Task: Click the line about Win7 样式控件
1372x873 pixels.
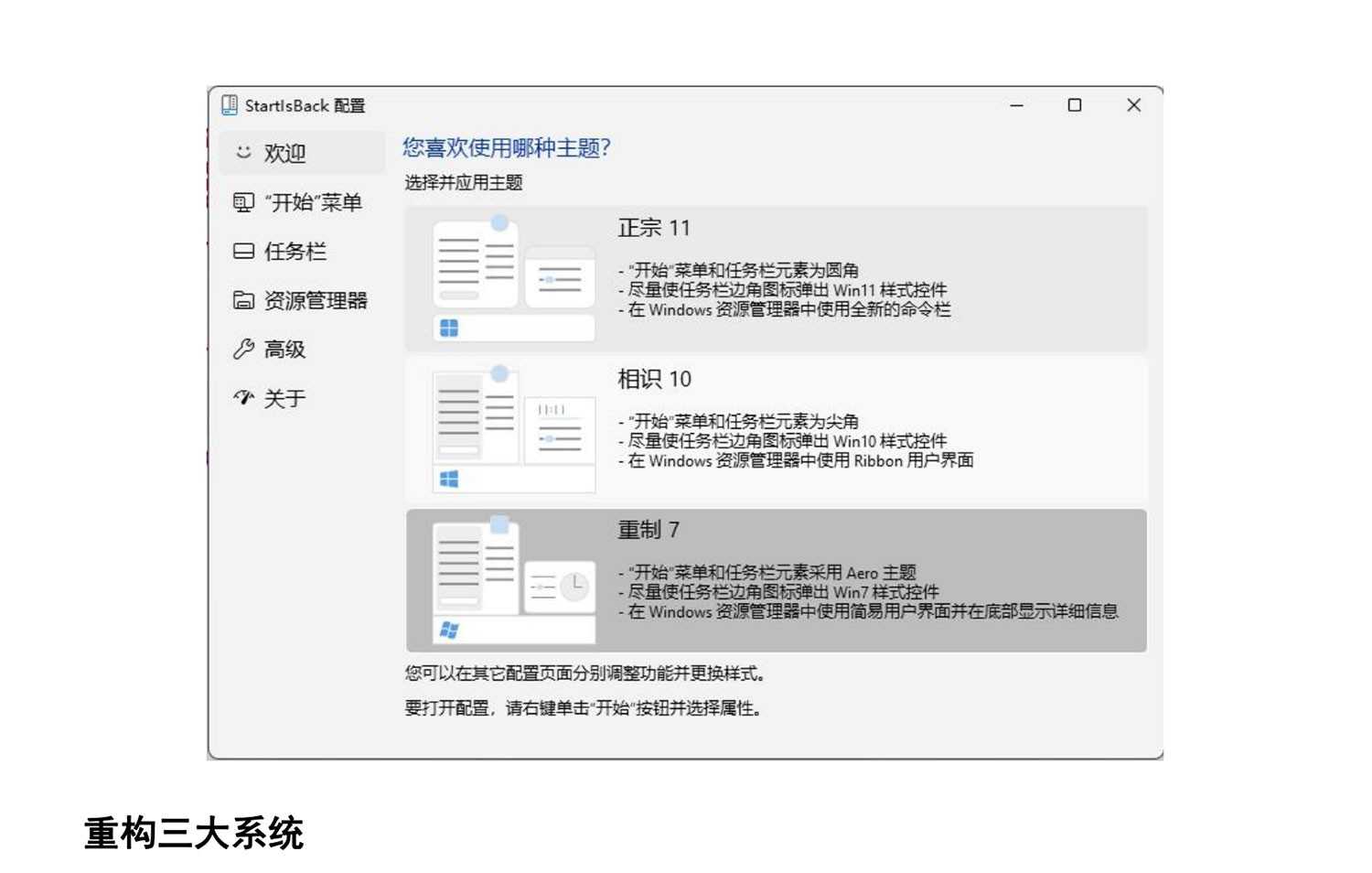Action: [x=778, y=592]
